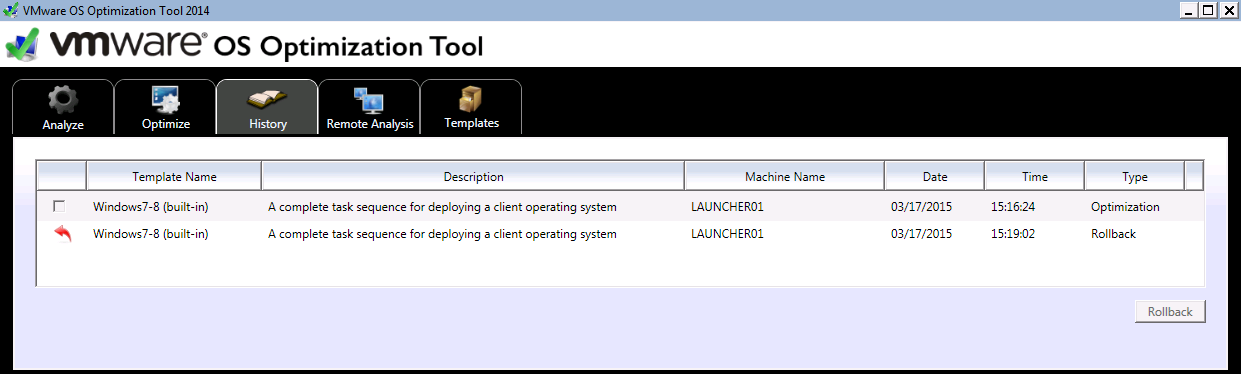1241x374 pixels.
Task: Switch to the Templates tab label
Action: point(471,124)
